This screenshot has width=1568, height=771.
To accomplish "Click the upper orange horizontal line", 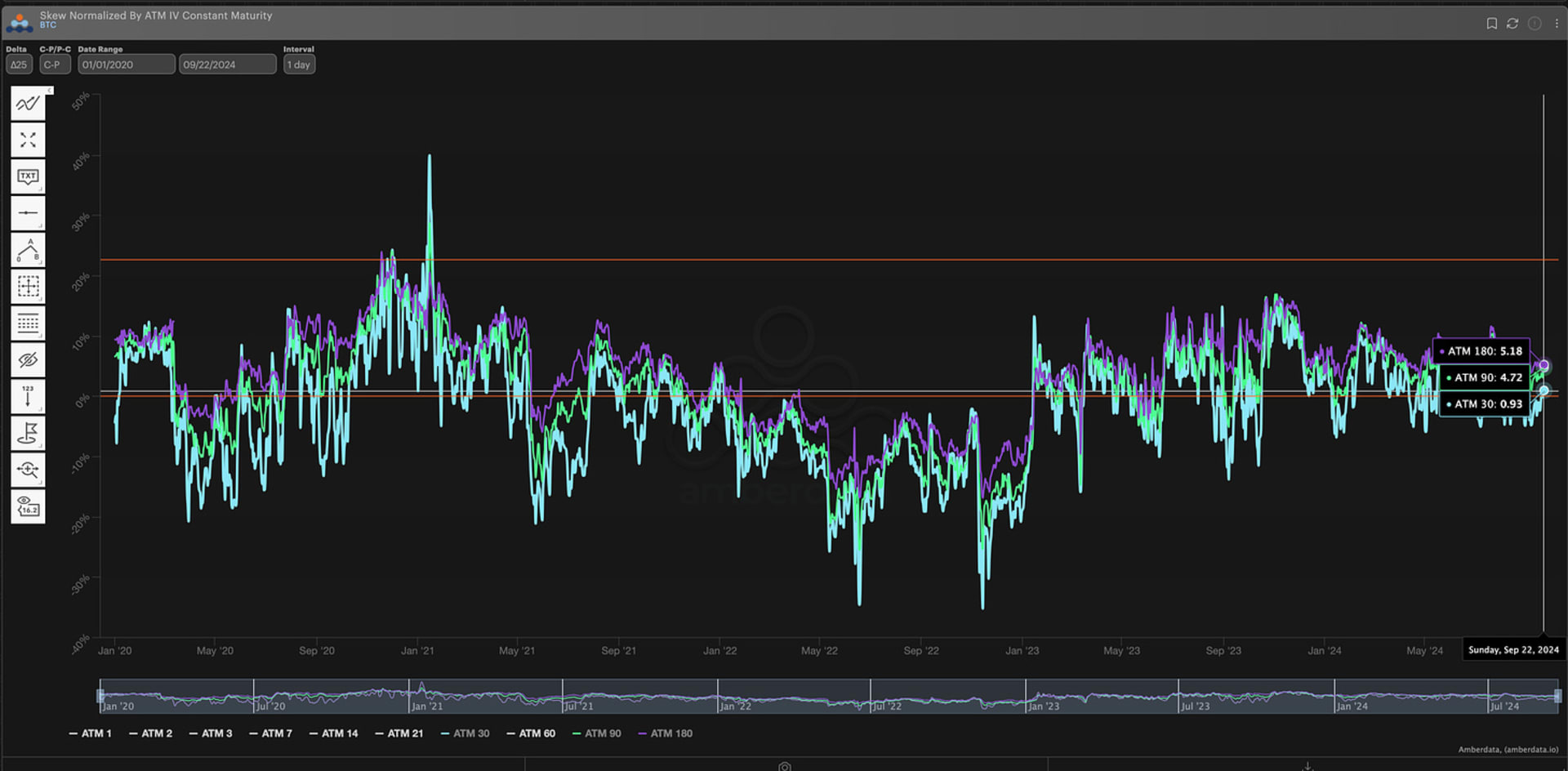I will [x=829, y=260].
